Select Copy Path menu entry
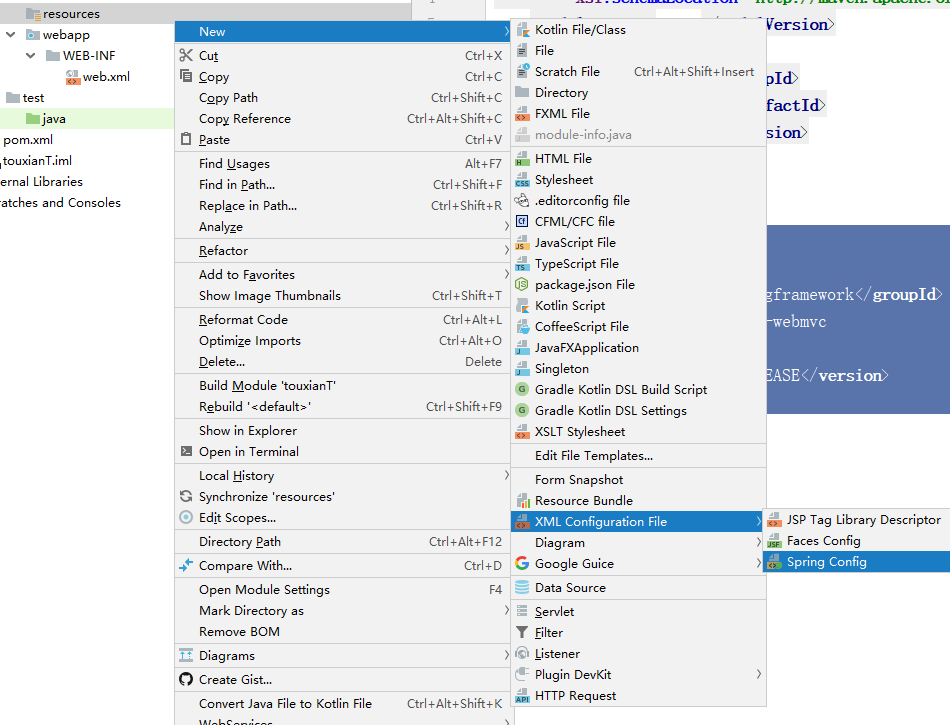Screen dimensions: 950x725 click(343, 98)
